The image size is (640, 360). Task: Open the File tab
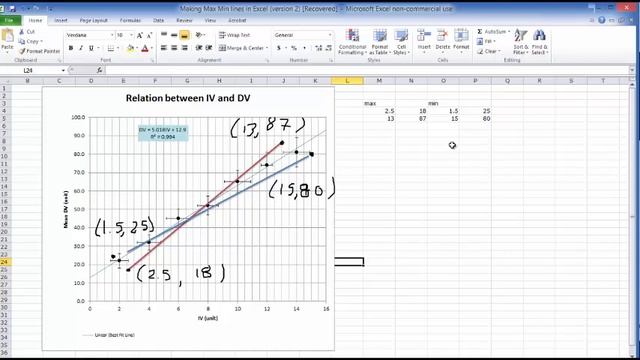tap(9, 20)
